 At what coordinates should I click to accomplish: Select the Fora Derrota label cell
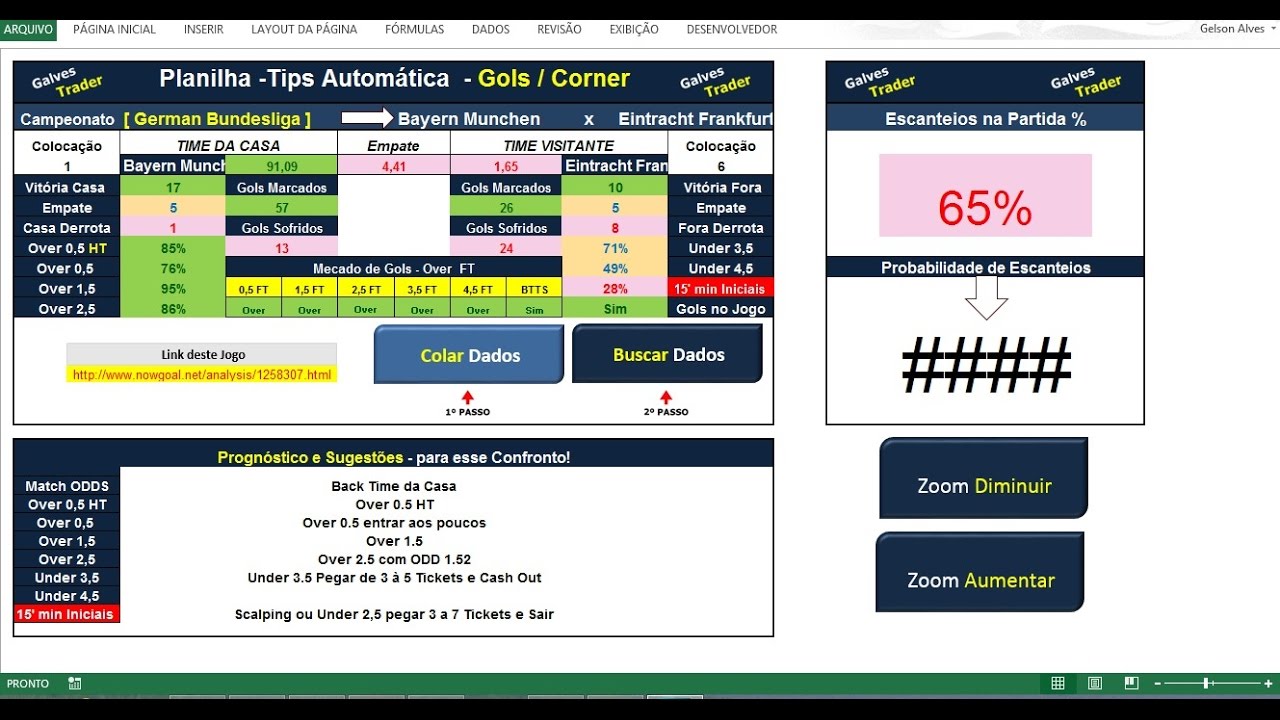721,228
